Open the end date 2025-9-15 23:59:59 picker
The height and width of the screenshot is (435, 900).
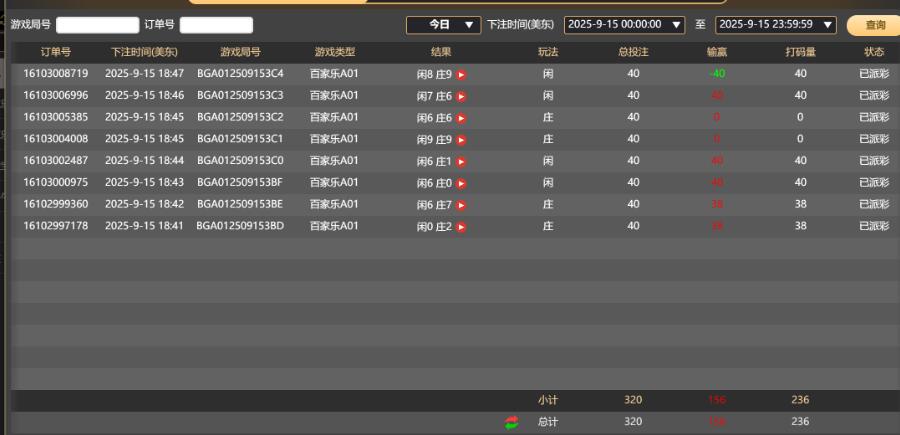pos(776,24)
